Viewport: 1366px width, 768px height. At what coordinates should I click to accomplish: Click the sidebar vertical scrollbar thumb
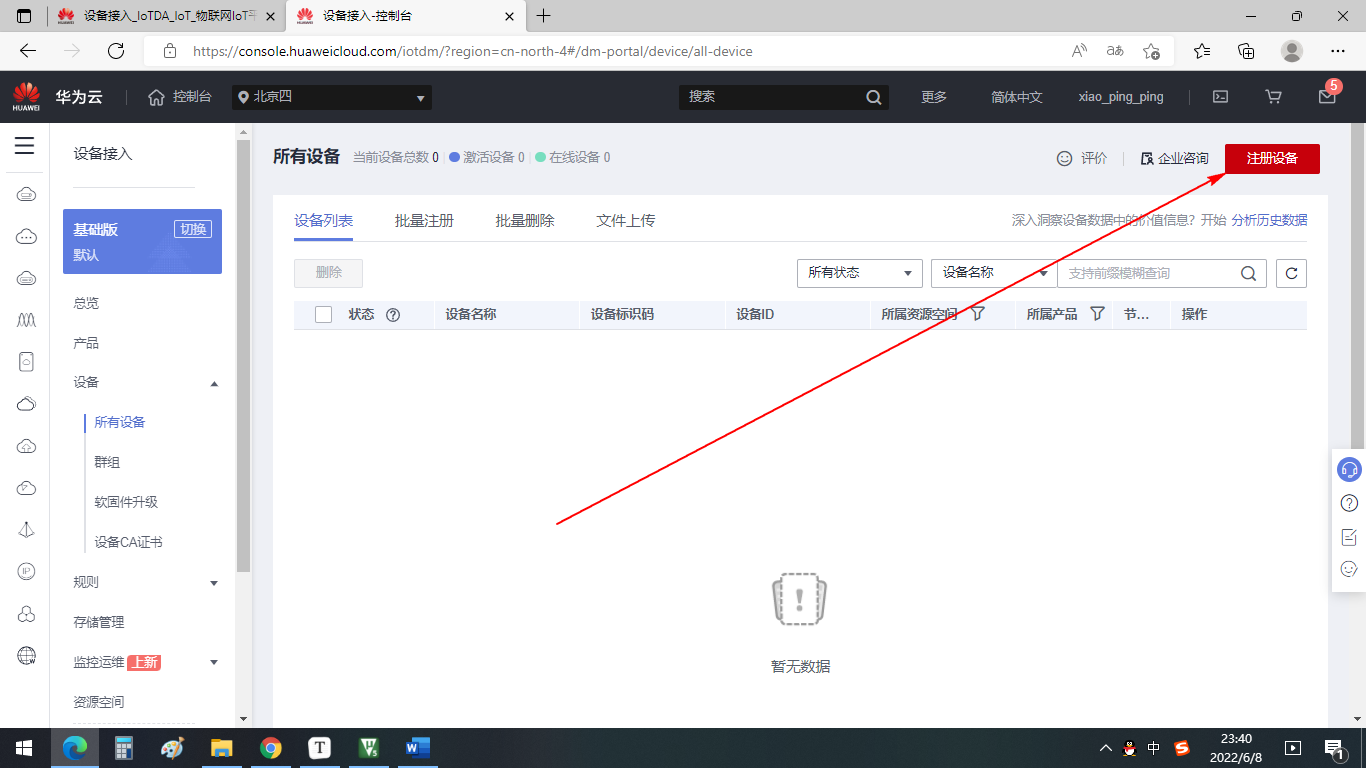[243, 355]
